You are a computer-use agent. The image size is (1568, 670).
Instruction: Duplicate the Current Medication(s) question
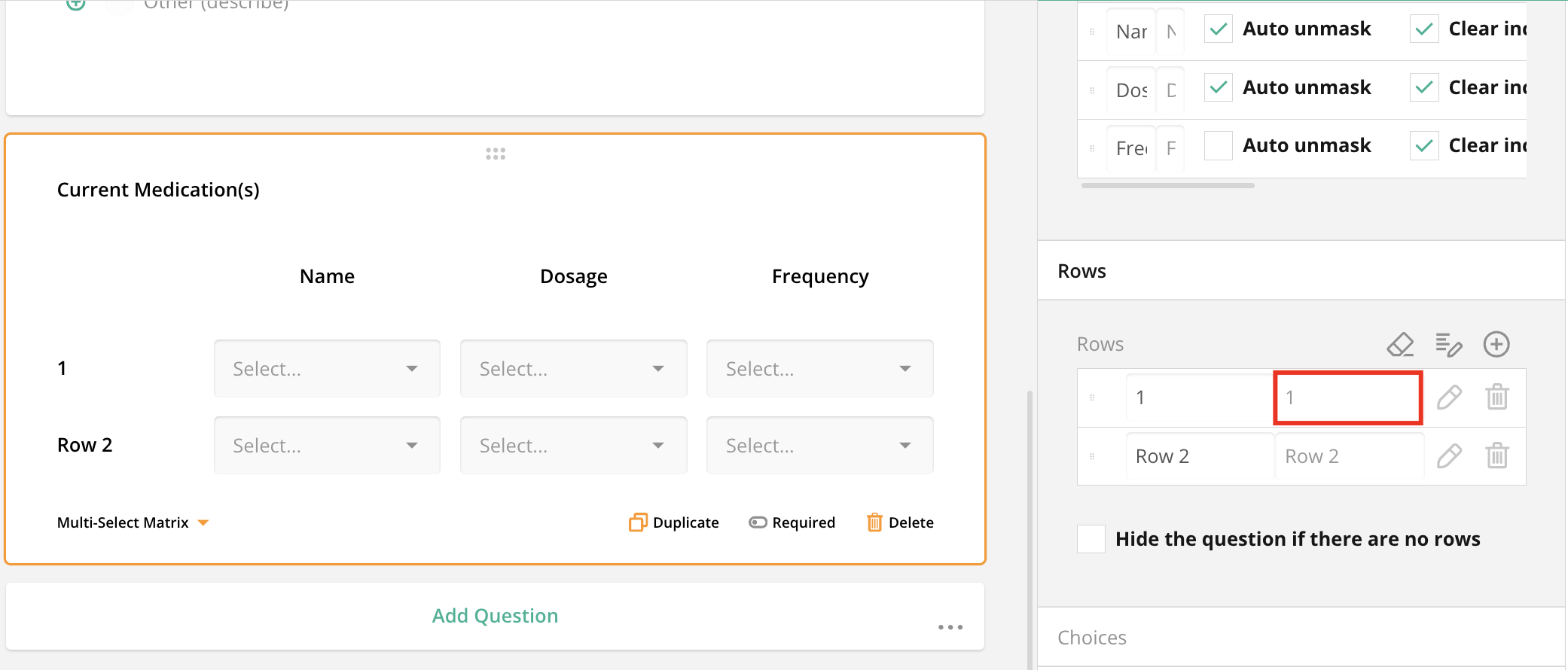click(x=674, y=522)
